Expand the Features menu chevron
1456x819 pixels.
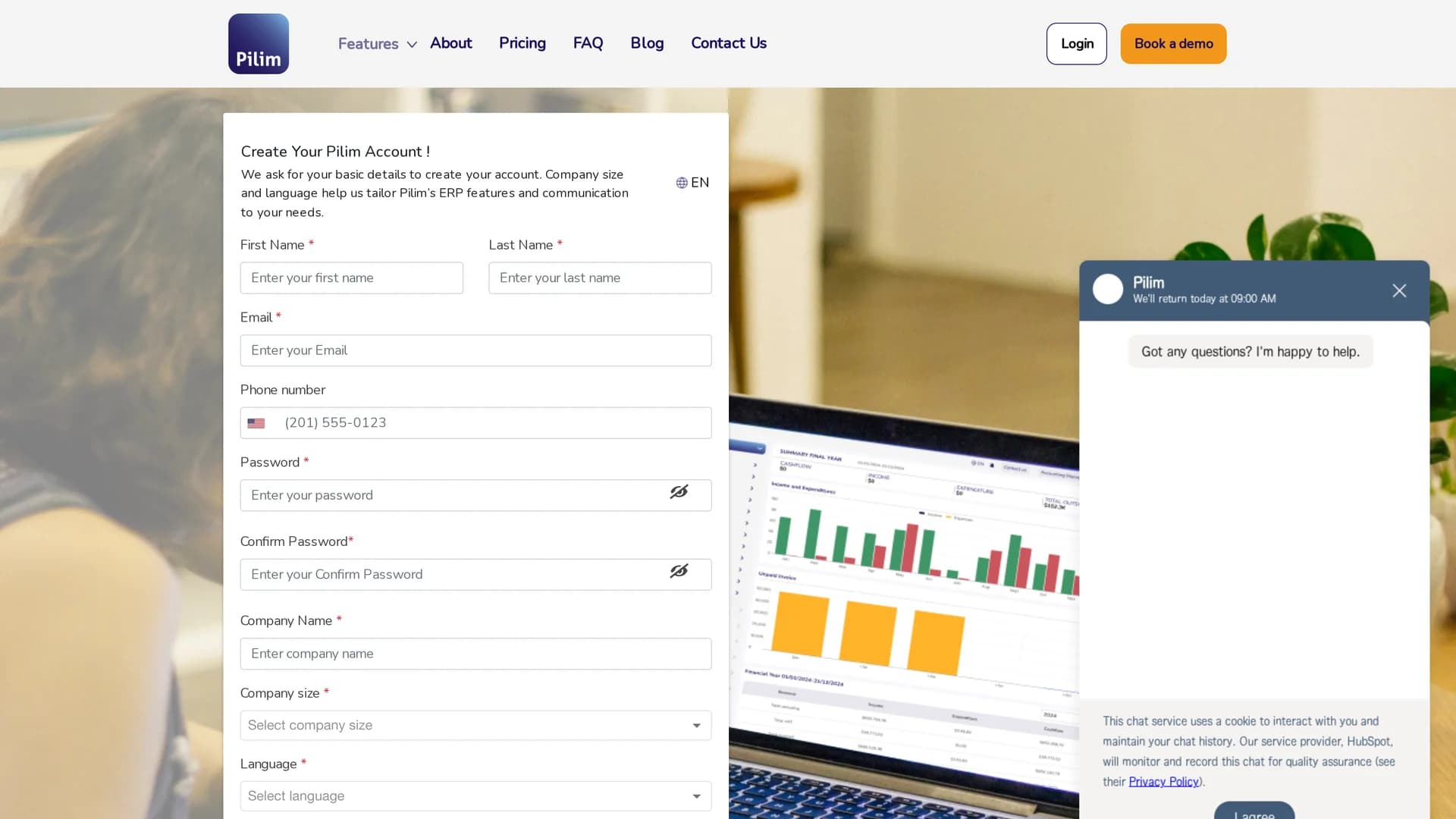point(412,45)
